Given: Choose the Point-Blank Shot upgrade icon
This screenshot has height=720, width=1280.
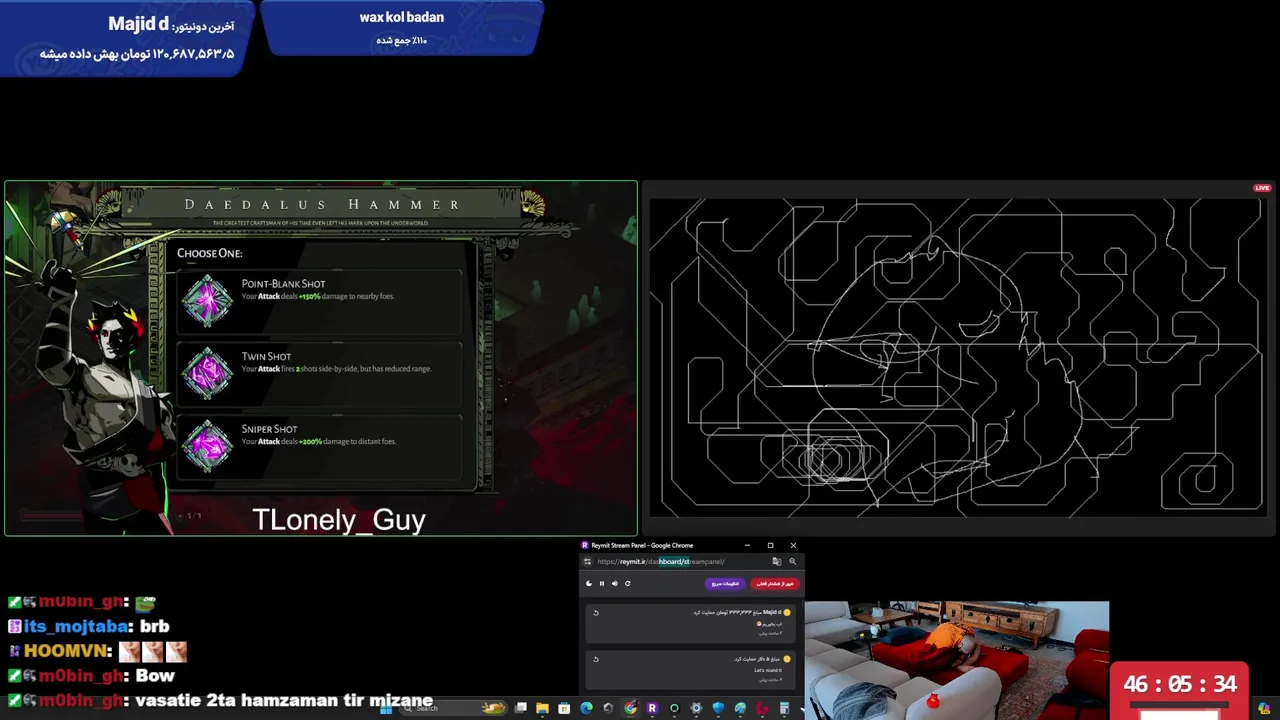Looking at the screenshot, I should coord(207,299).
